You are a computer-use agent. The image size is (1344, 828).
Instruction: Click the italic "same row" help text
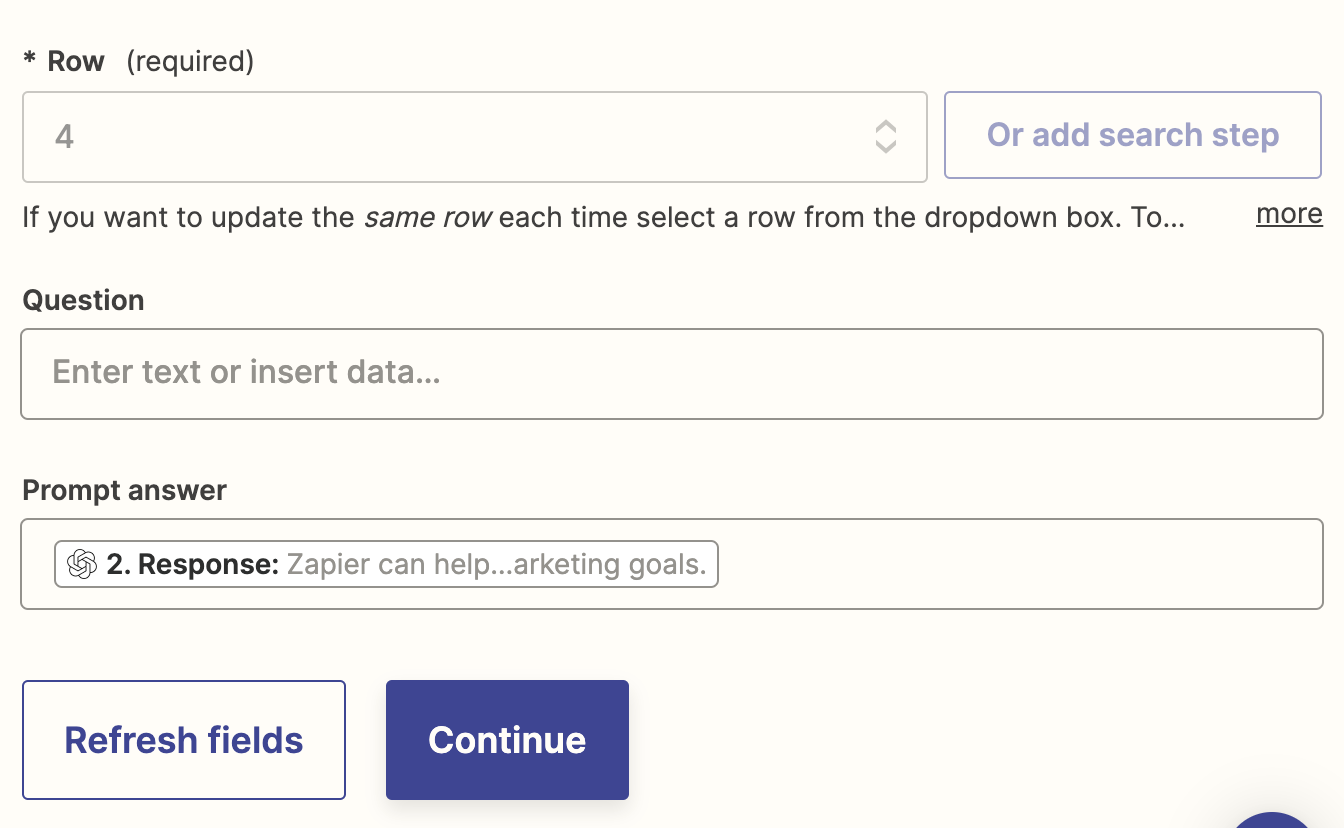(427, 217)
